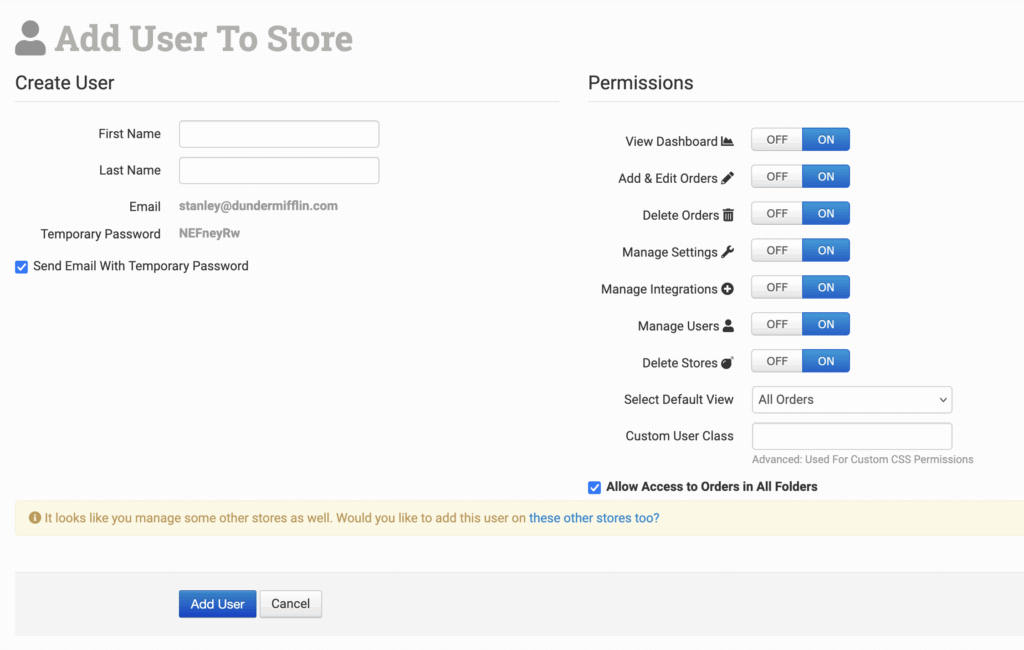Click the info icon in the yellow notice
The height and width of the screenshot is (650, 1024).
(x=35, y=518)
